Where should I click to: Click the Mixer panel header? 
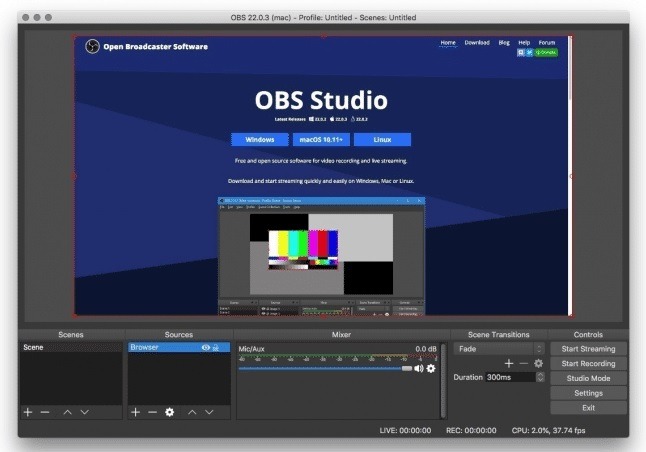click(x=342, y=335)
